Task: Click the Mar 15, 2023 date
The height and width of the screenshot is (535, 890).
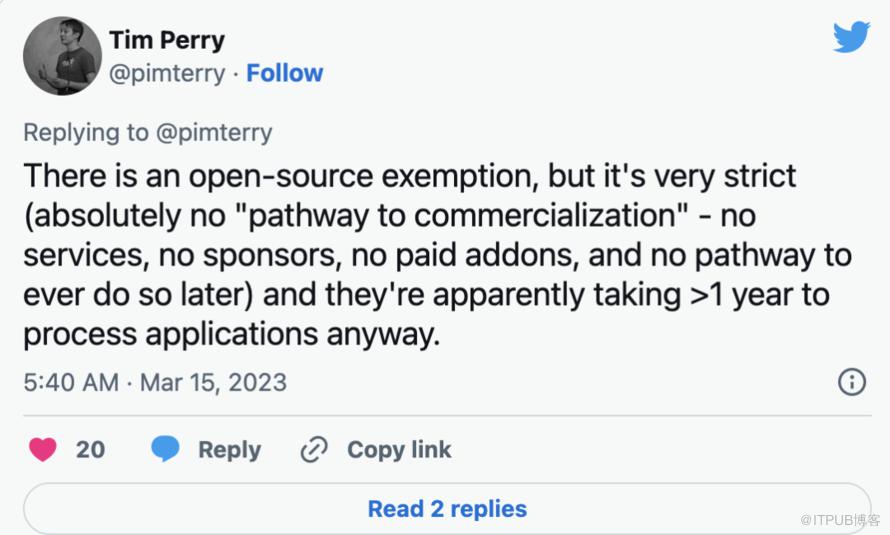Action: (213, 382)
